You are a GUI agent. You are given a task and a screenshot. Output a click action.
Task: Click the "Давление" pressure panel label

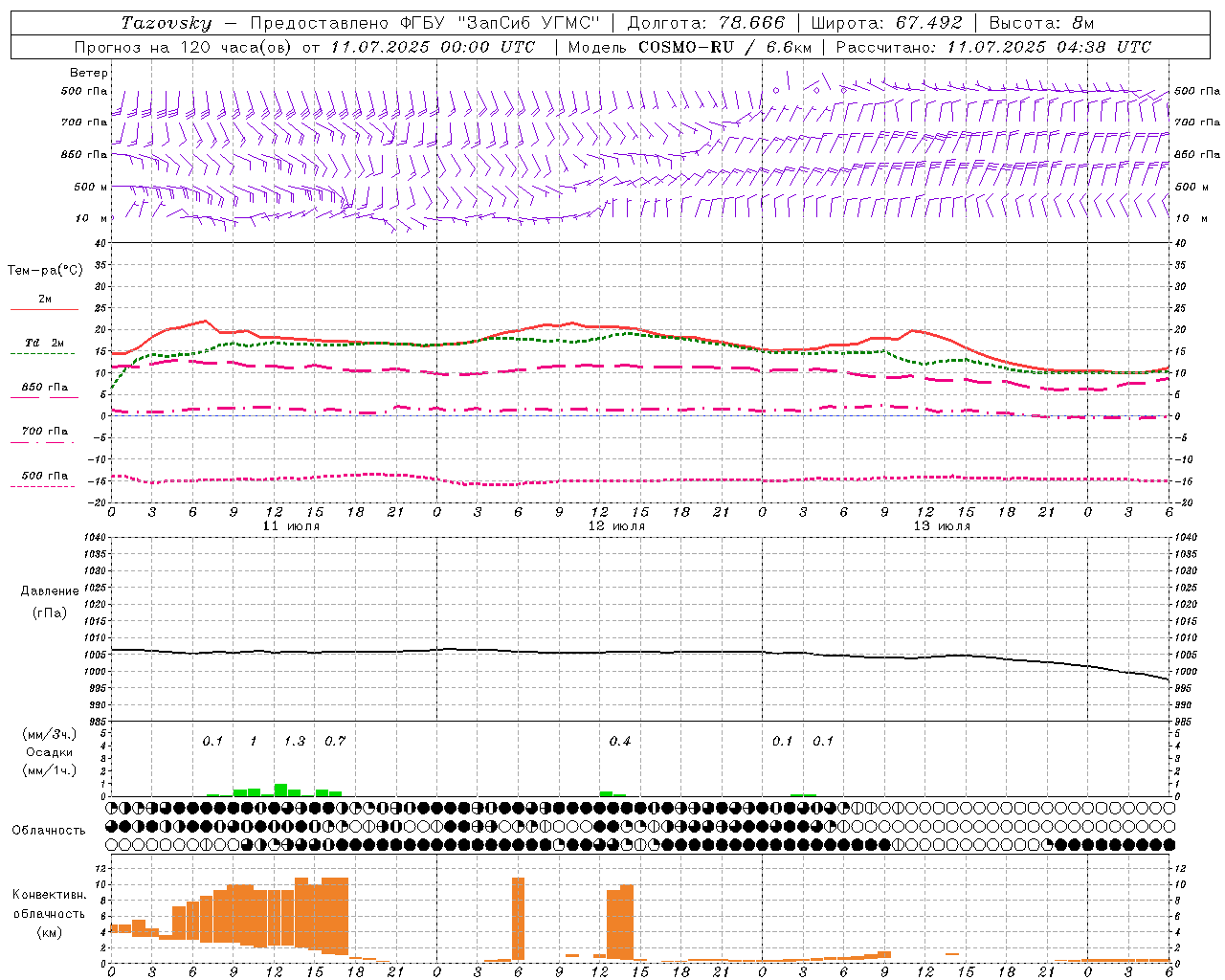(50, 591)
